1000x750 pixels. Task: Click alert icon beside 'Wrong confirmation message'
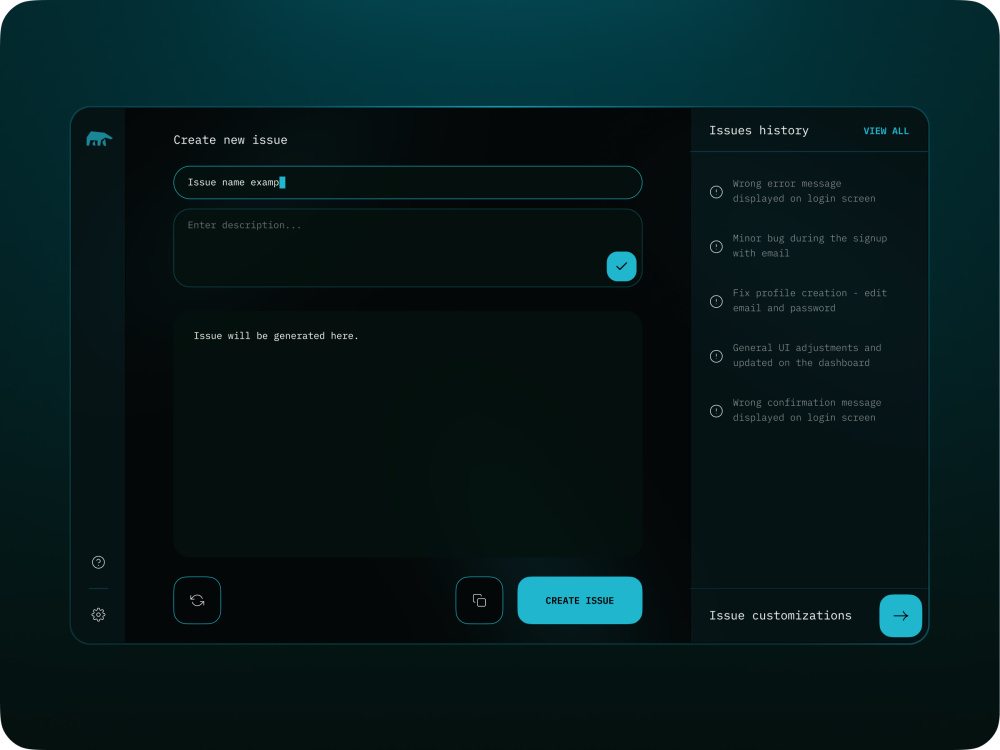(716, 411)
